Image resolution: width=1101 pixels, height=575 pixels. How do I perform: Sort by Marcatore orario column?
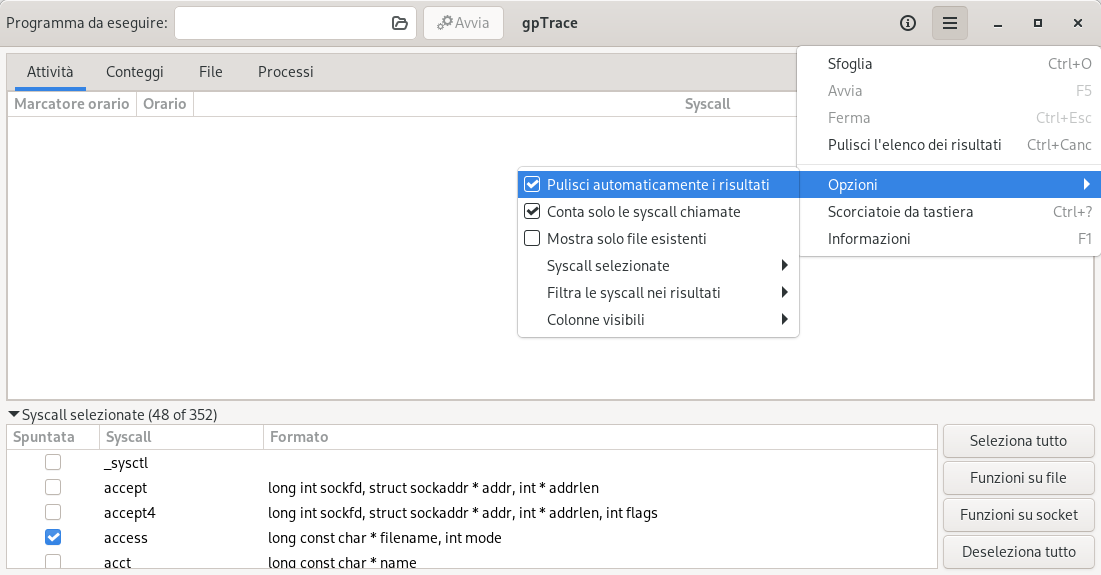point(72,104)
